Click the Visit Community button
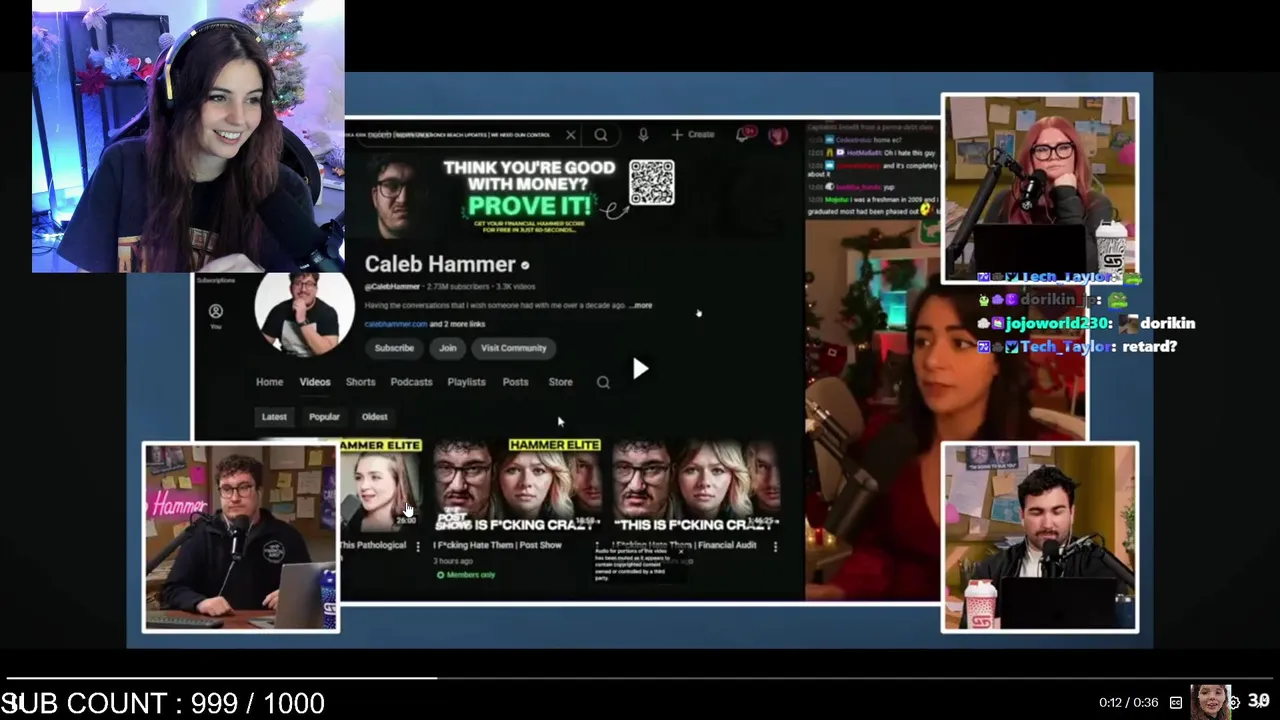1280x720 pixels. pyautogui.click(x=514, y=348)
